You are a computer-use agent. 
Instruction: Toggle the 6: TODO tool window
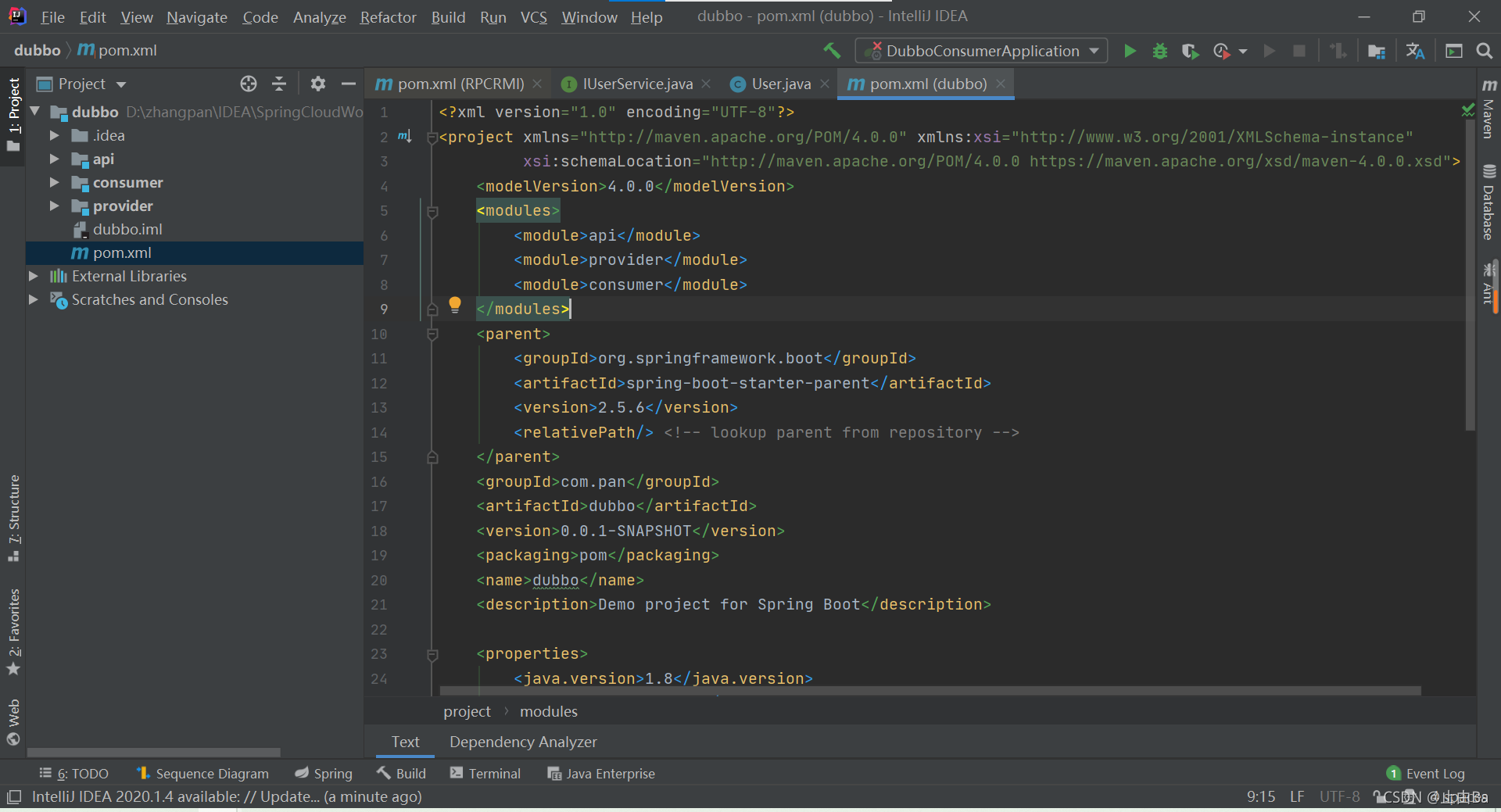(74, 774)
